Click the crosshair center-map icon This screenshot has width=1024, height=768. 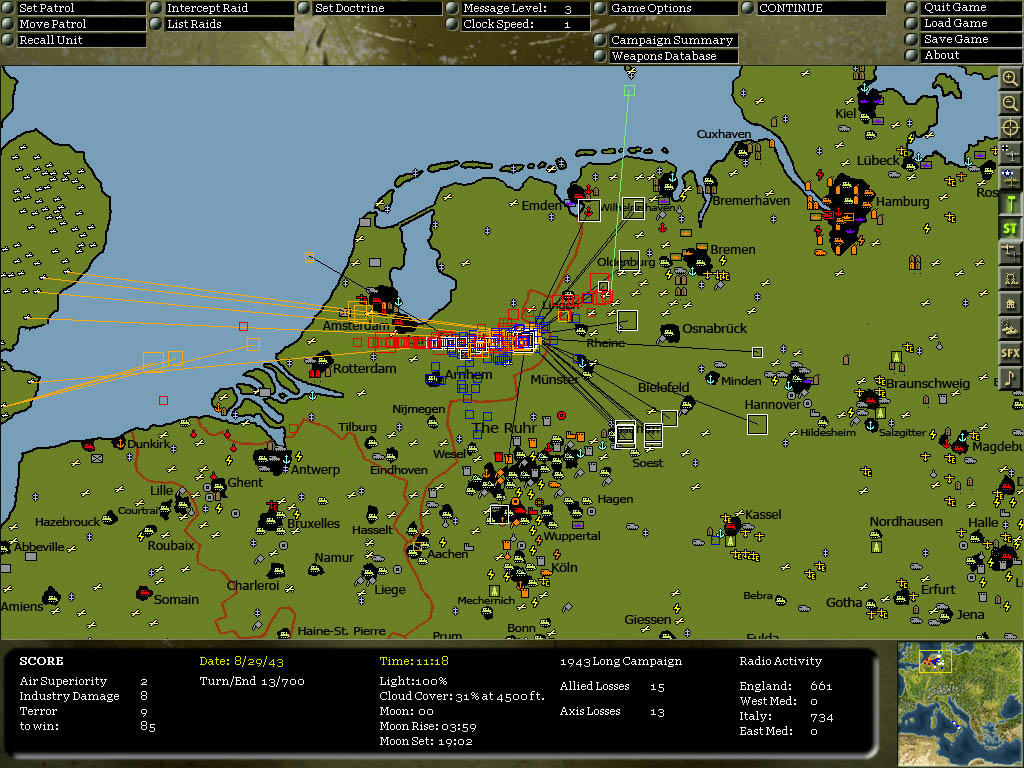[x=1010, y=128]
